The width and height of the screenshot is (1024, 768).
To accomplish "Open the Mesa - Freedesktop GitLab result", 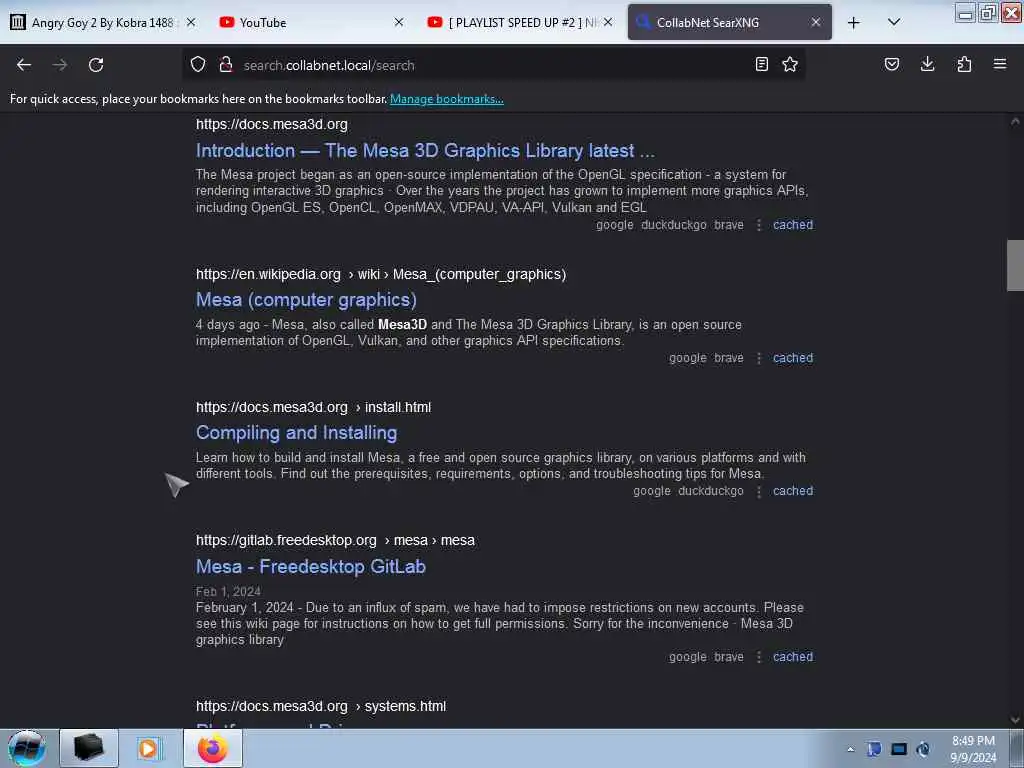I will [311, 566].
